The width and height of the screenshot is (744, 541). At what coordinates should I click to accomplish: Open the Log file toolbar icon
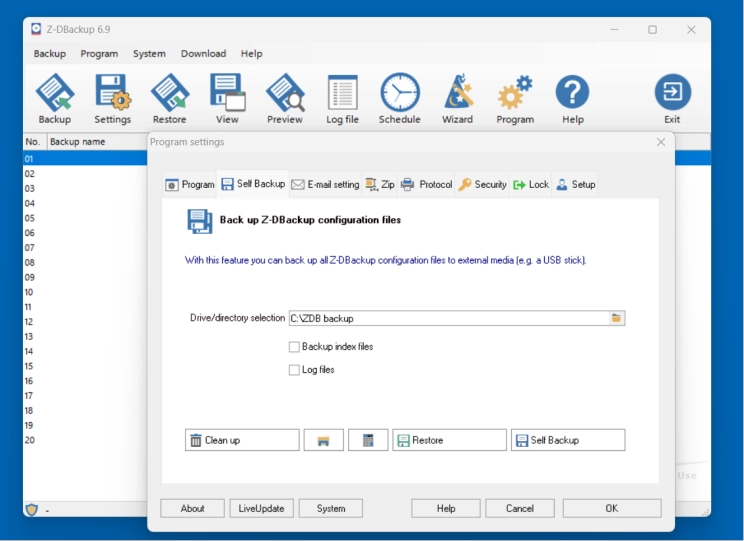(342, 99)
